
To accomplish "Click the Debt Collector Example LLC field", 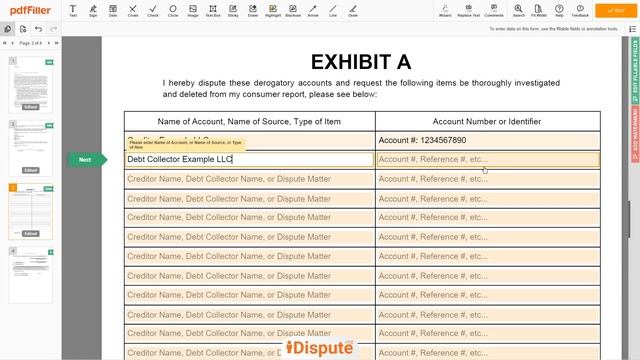I will (249, 159).
